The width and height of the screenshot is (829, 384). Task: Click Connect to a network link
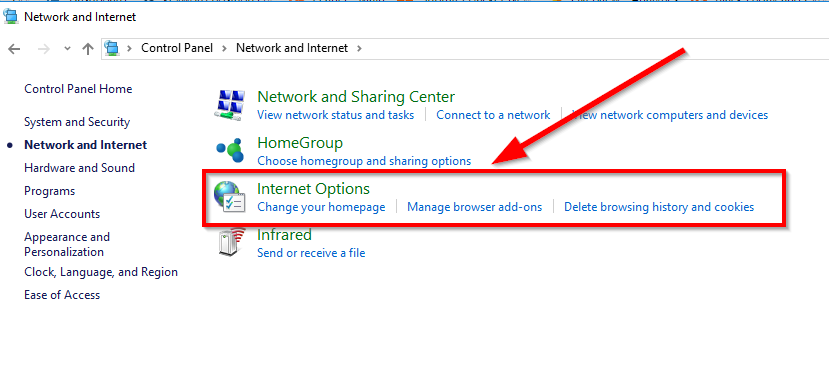(493, 115)
